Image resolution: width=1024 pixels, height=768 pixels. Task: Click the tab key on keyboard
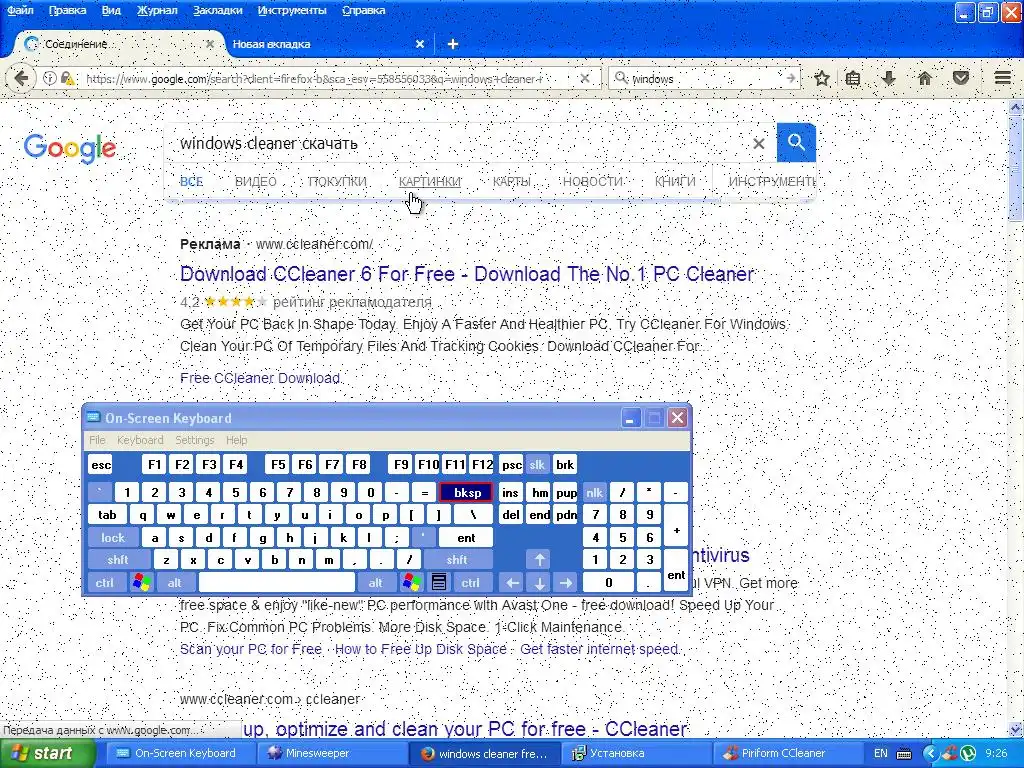(x=107, y=515)
